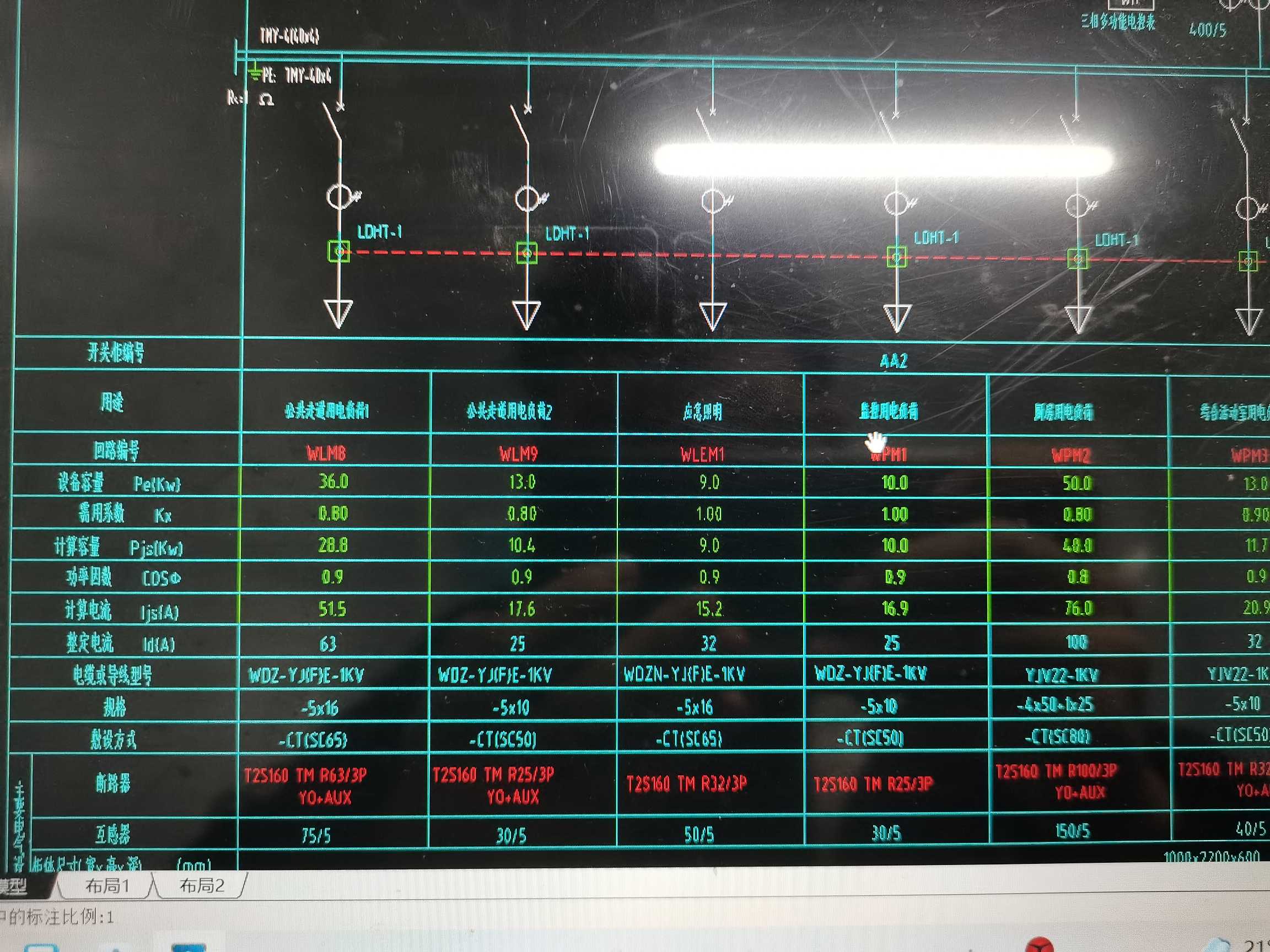
Task: Select circuit number WLM8 in the table
Action: click(326, 453)
